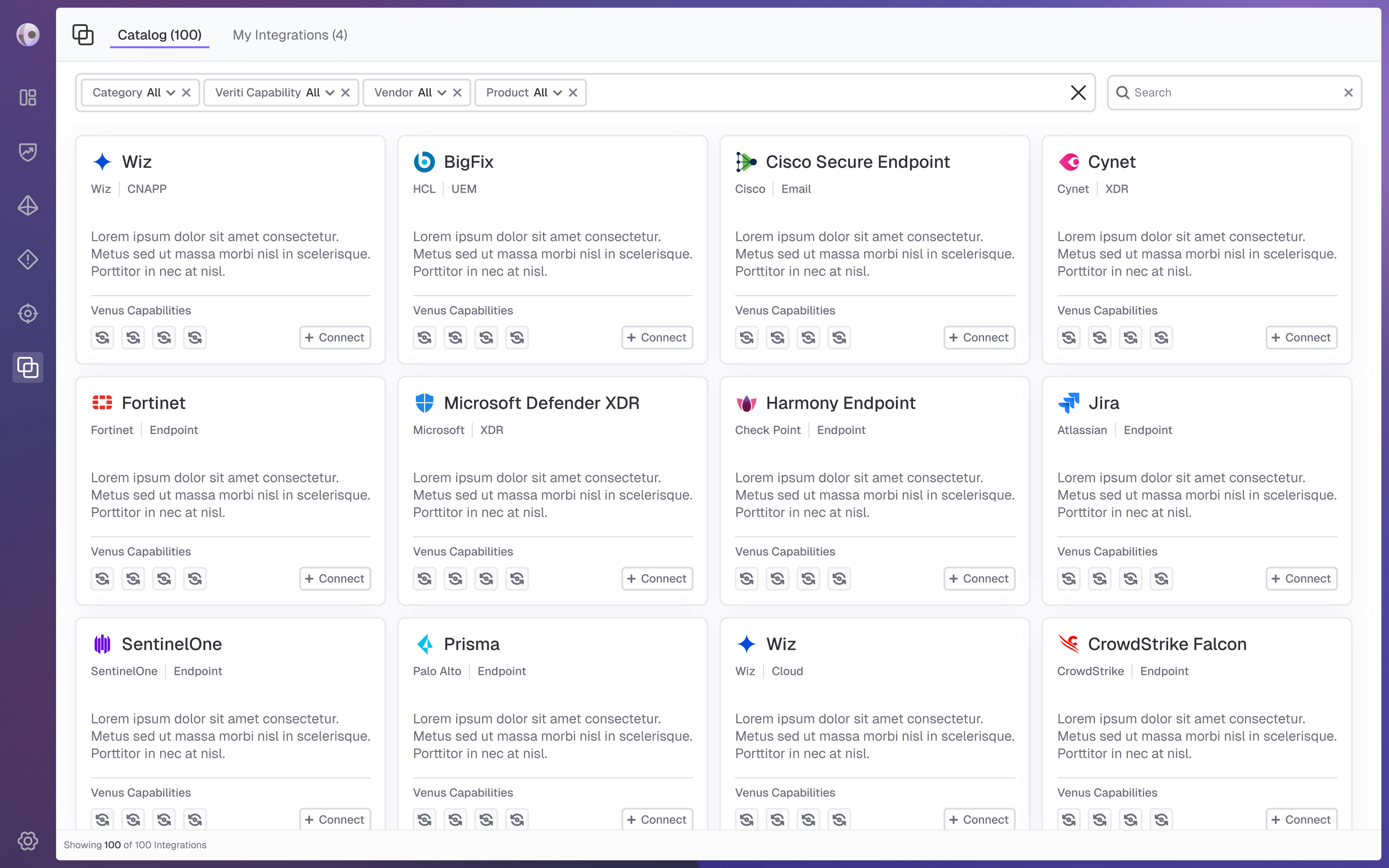Connect the Jira integration

coord(1301,579)
